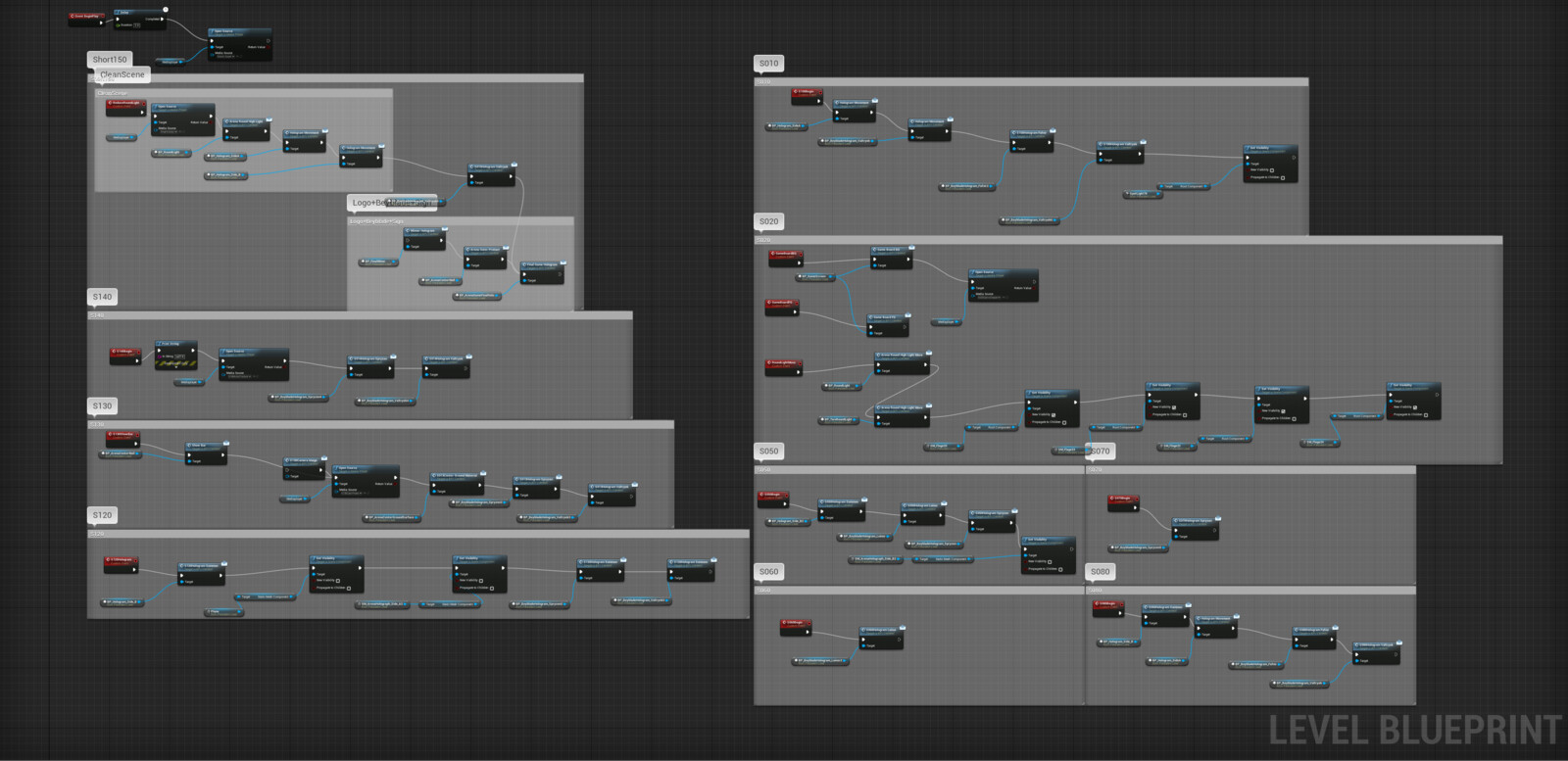Select the red event node in S130
The height and width of the screenshot is (761, 1568).
[122, 439]
